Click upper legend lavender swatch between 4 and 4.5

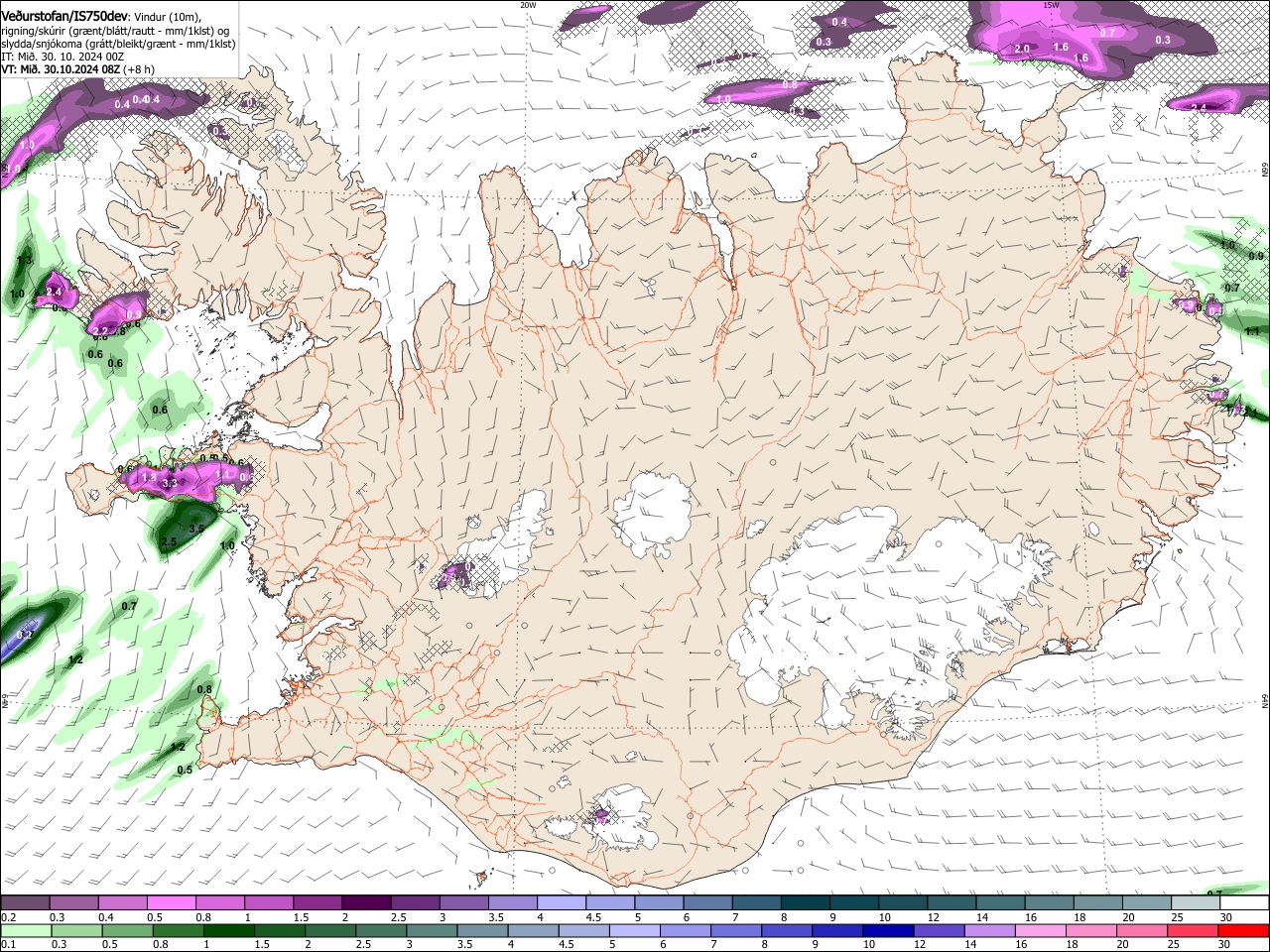point(561,903)
